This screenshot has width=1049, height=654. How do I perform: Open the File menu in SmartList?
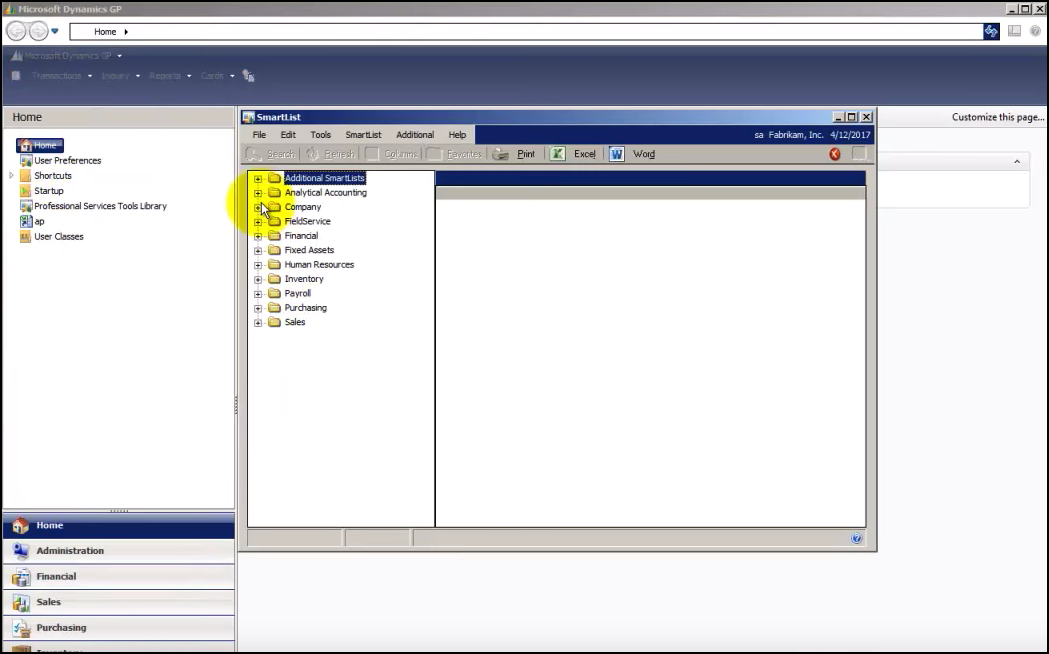(259, 135)
